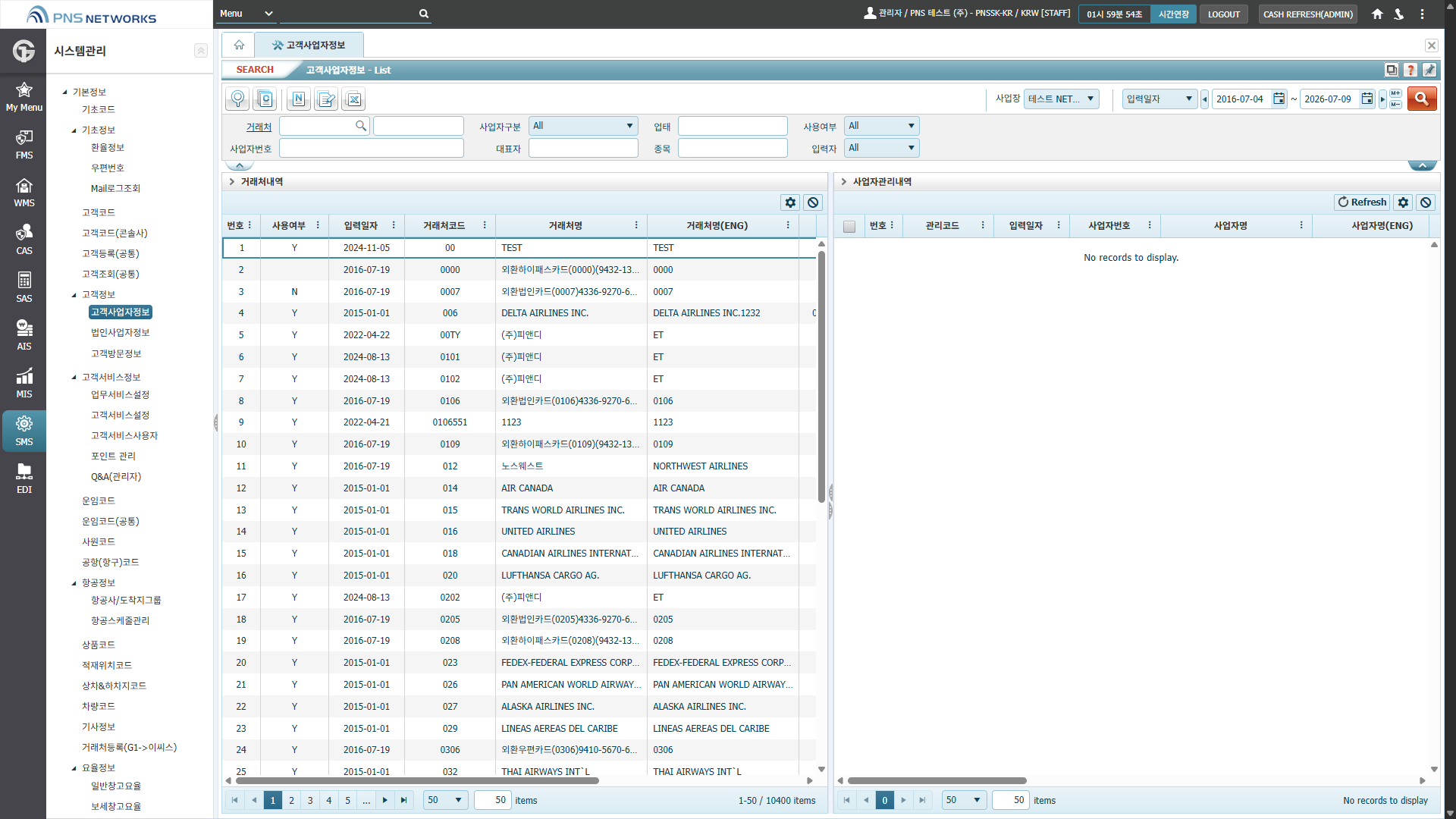This screenshot has height=819, width=1456.
Task: Click the LOGOUT button
Action: coord(1224,14)
